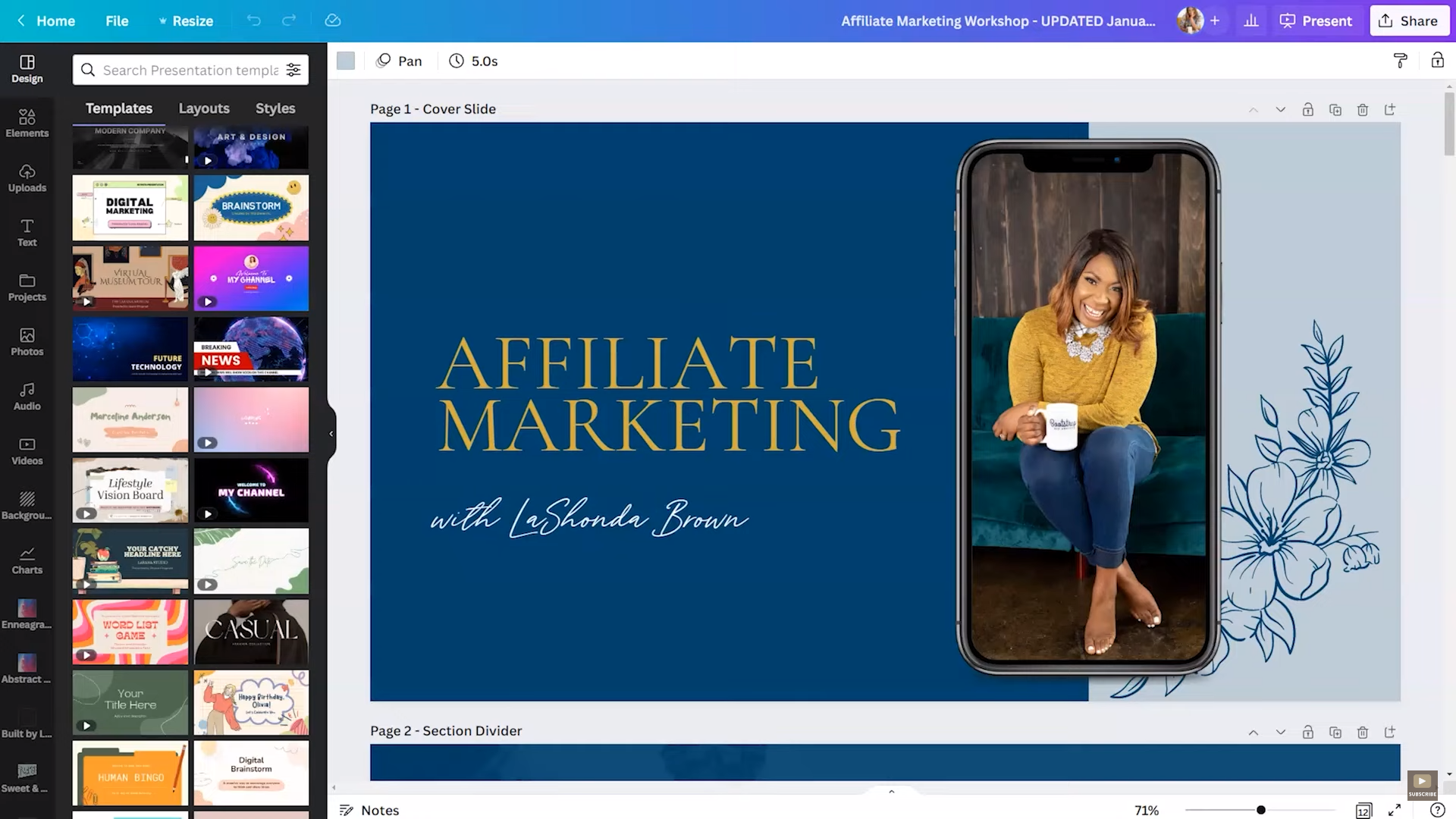This screenshot has height=819, width=1456.
Task: Toggle grid view of 12 pages
Action: point(1363,811)
